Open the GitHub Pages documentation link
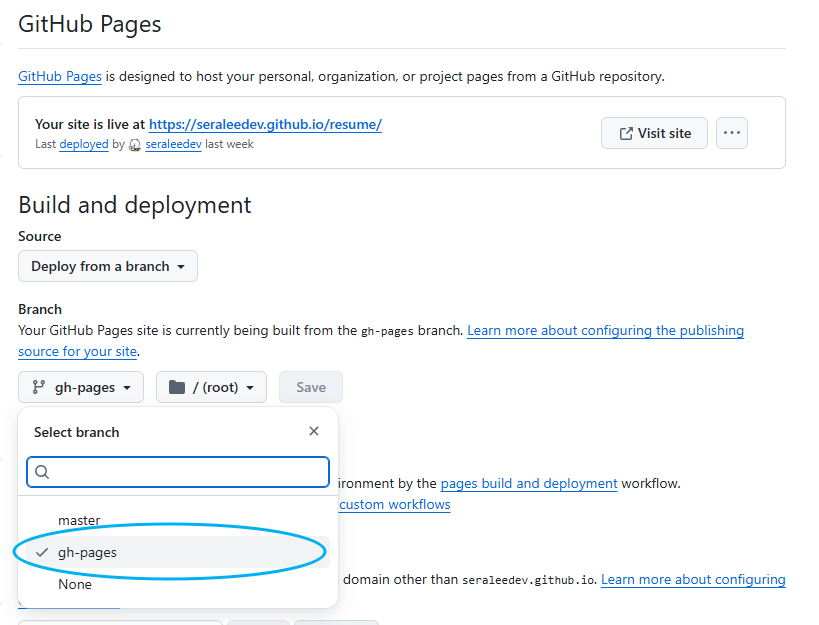 click(60, 77)
